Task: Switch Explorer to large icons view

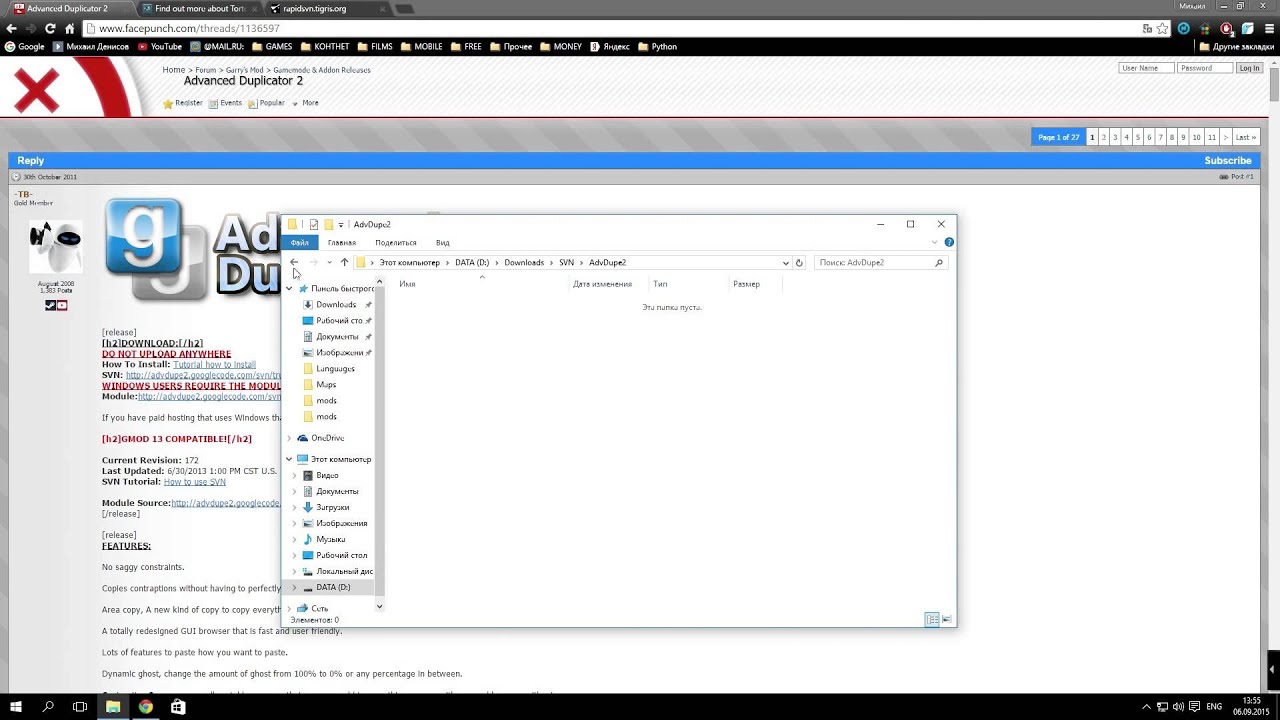Action: point(946,620)
